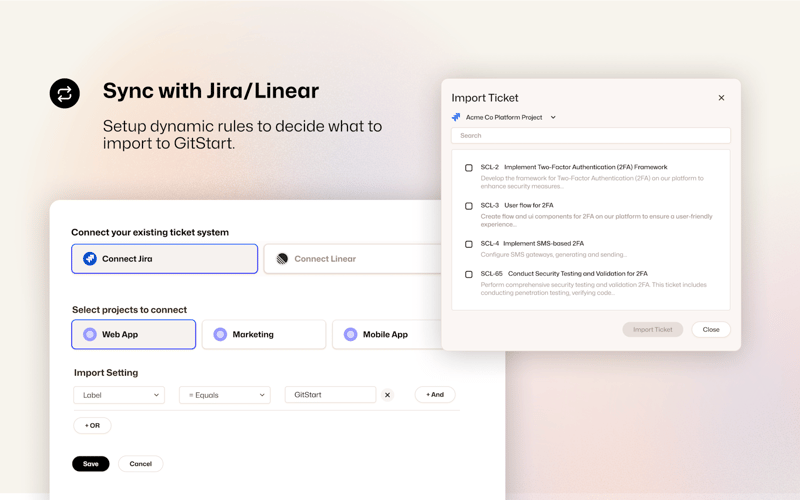Image resolution: width=800 pixels, height=500 pixels.
Task: Click the Import Ticket button
Action: tap(653, 330)
